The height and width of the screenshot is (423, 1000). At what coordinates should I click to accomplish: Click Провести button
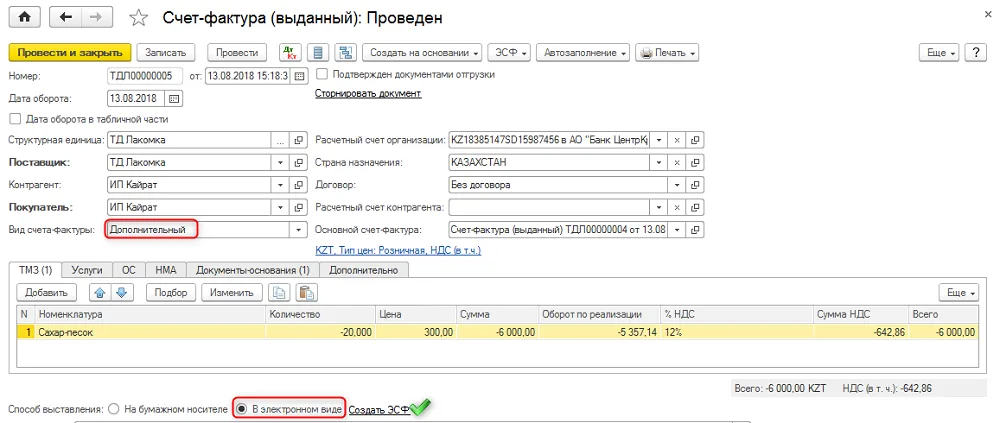coord(237,53)
